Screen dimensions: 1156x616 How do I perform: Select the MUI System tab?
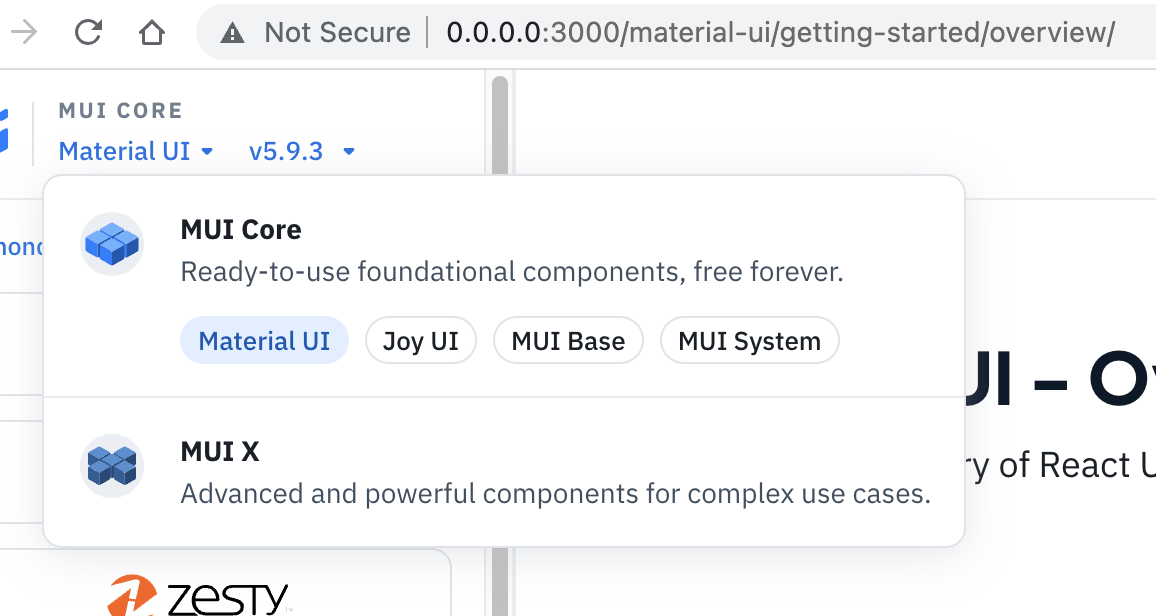[x=749, y=340]
